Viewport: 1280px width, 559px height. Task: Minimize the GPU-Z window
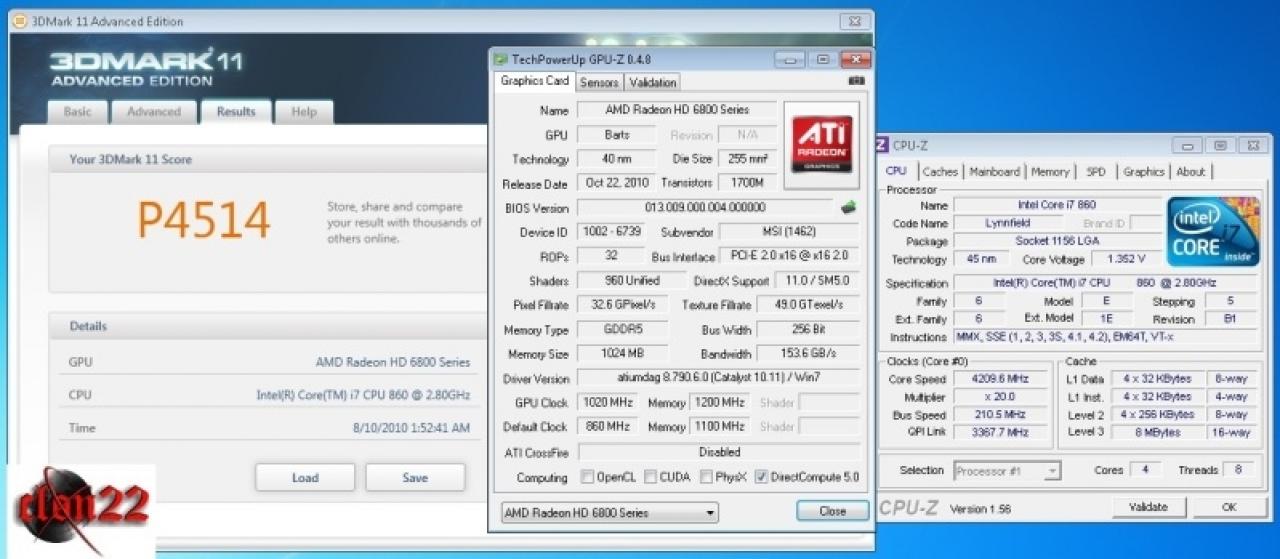point(790,60)
